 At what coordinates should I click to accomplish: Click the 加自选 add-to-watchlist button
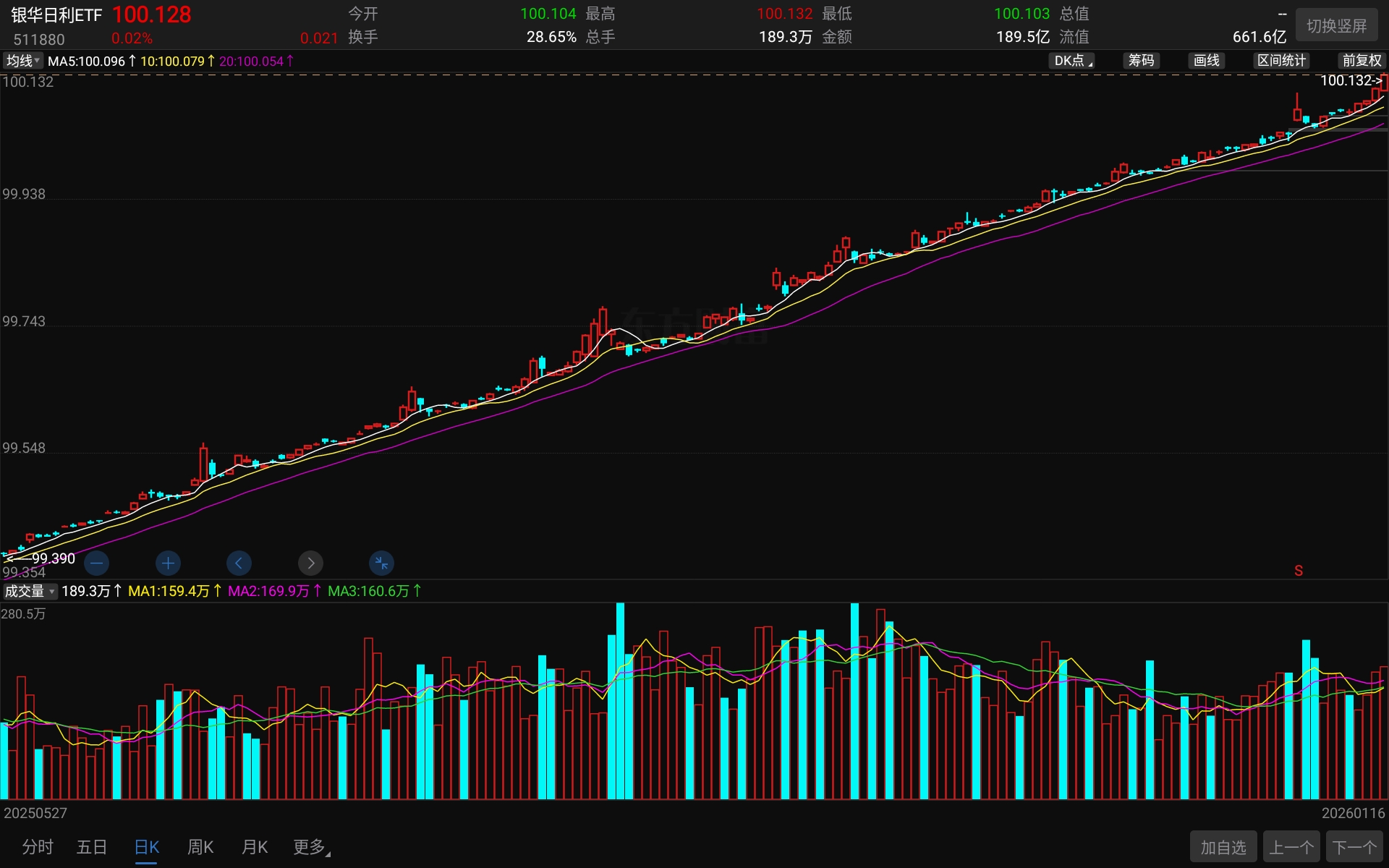coord(1223,847)
